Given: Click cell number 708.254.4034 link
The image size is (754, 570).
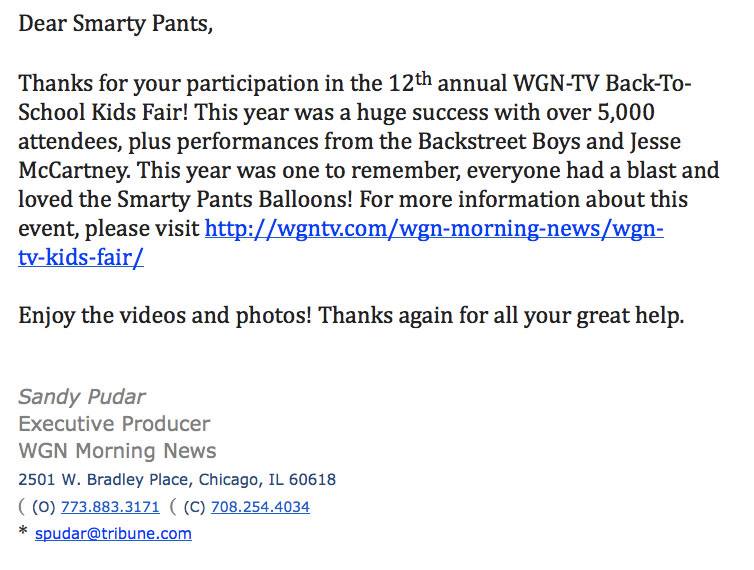Looking at the screenshot, I should 259,507.
